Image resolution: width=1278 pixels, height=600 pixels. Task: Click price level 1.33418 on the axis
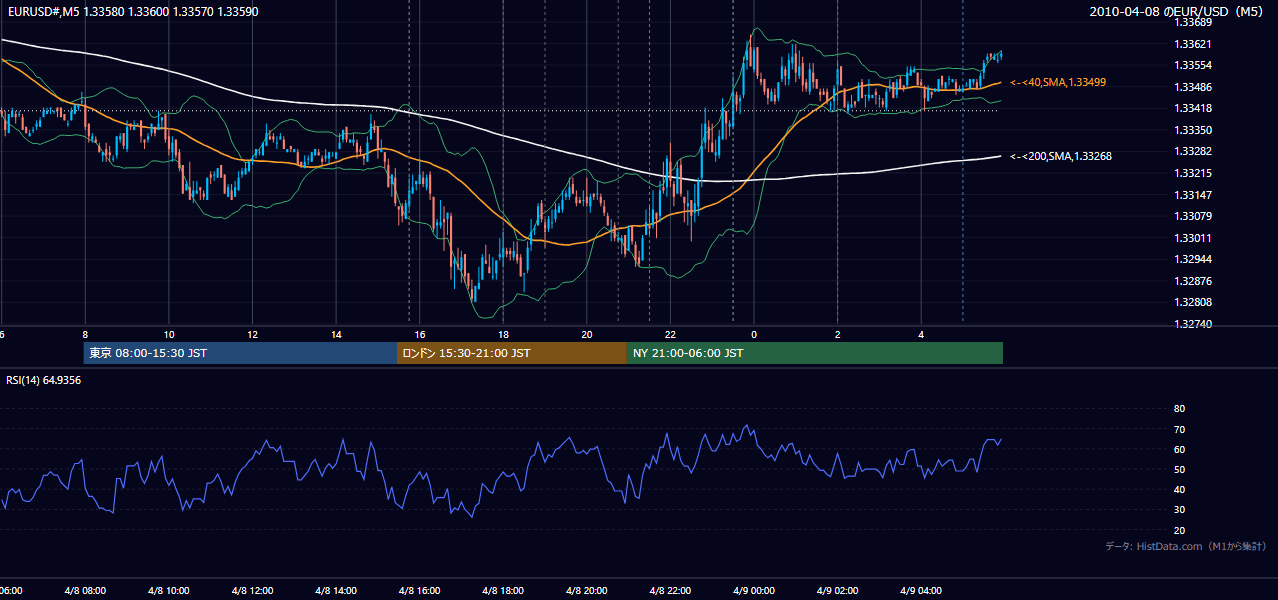1193,108
